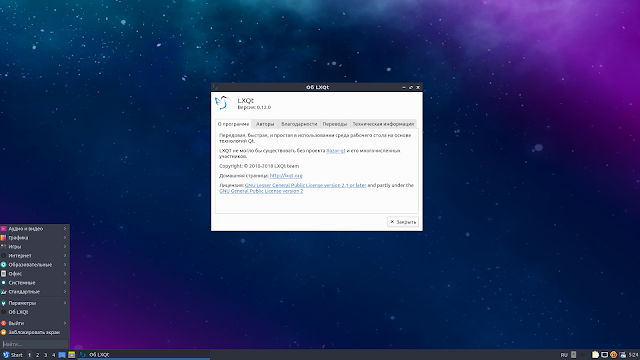Image resolution: width=640 pixels, height=360 pixels.
Task: Minimize the Об LXQt window
Action: pyautogui.click(x=404, y=87)
